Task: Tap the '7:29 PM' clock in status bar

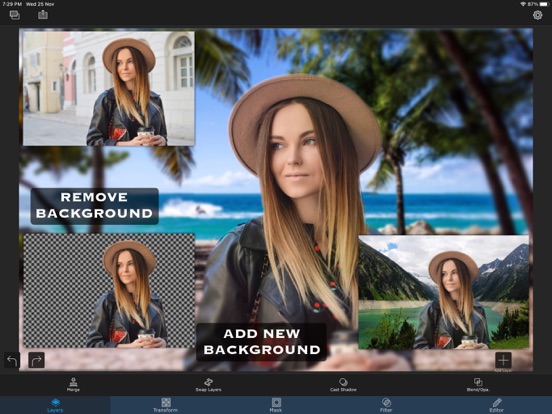Action: tap(12, 4)
